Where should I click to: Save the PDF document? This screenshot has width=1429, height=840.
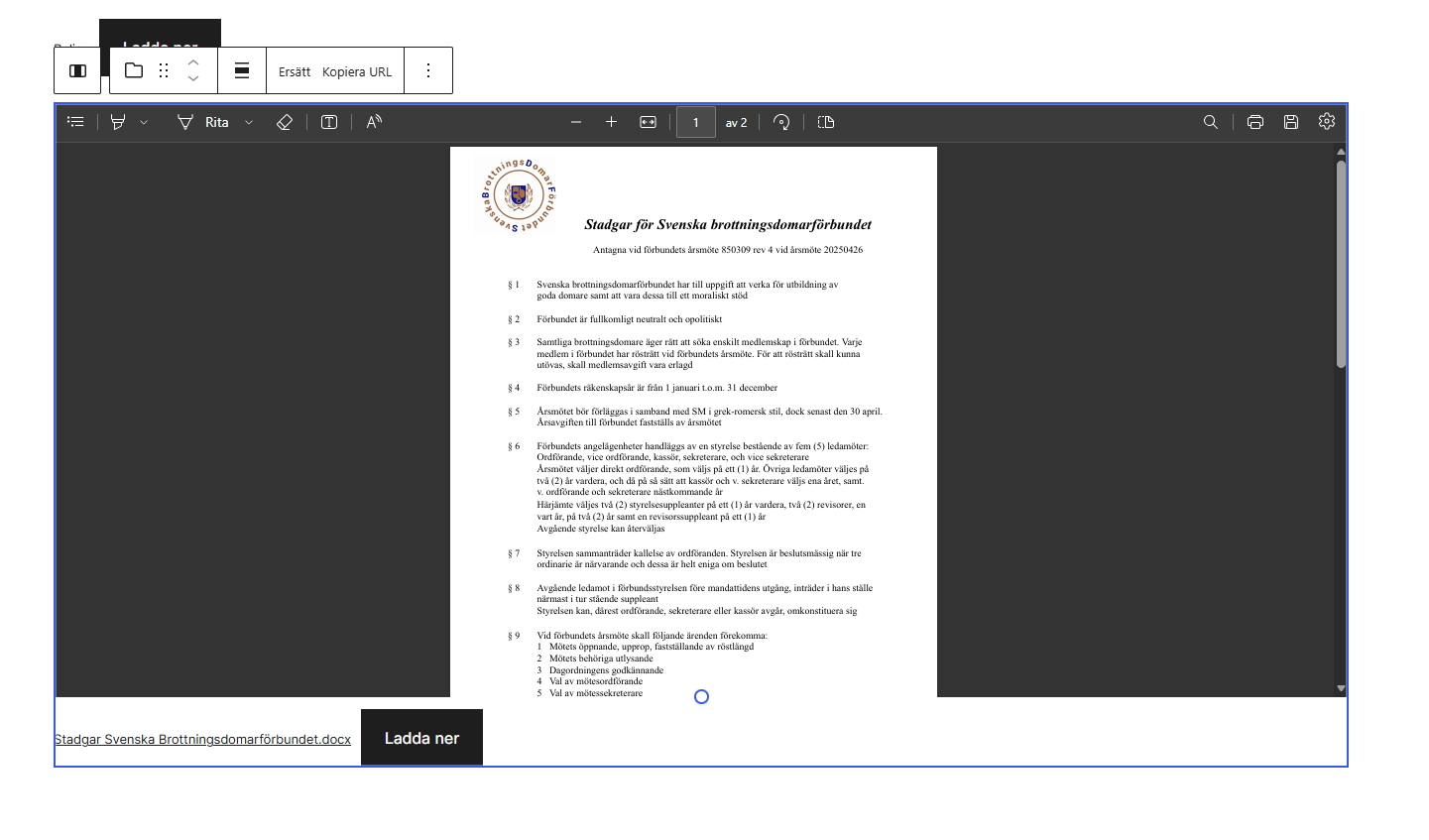point(1291,122)
